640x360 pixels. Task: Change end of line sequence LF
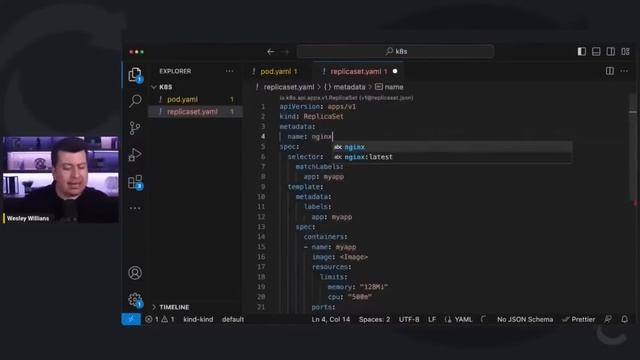click(x=432, y=319)
